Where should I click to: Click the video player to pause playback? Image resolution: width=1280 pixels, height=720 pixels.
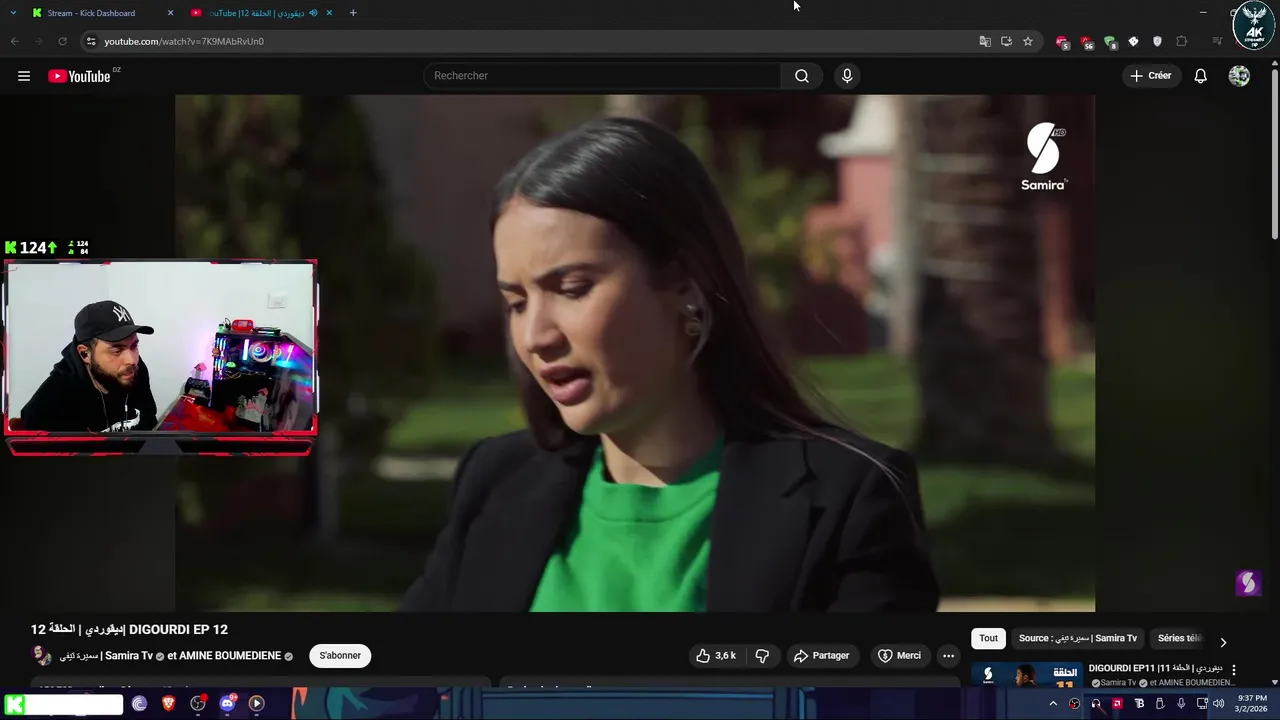[635, 353]
